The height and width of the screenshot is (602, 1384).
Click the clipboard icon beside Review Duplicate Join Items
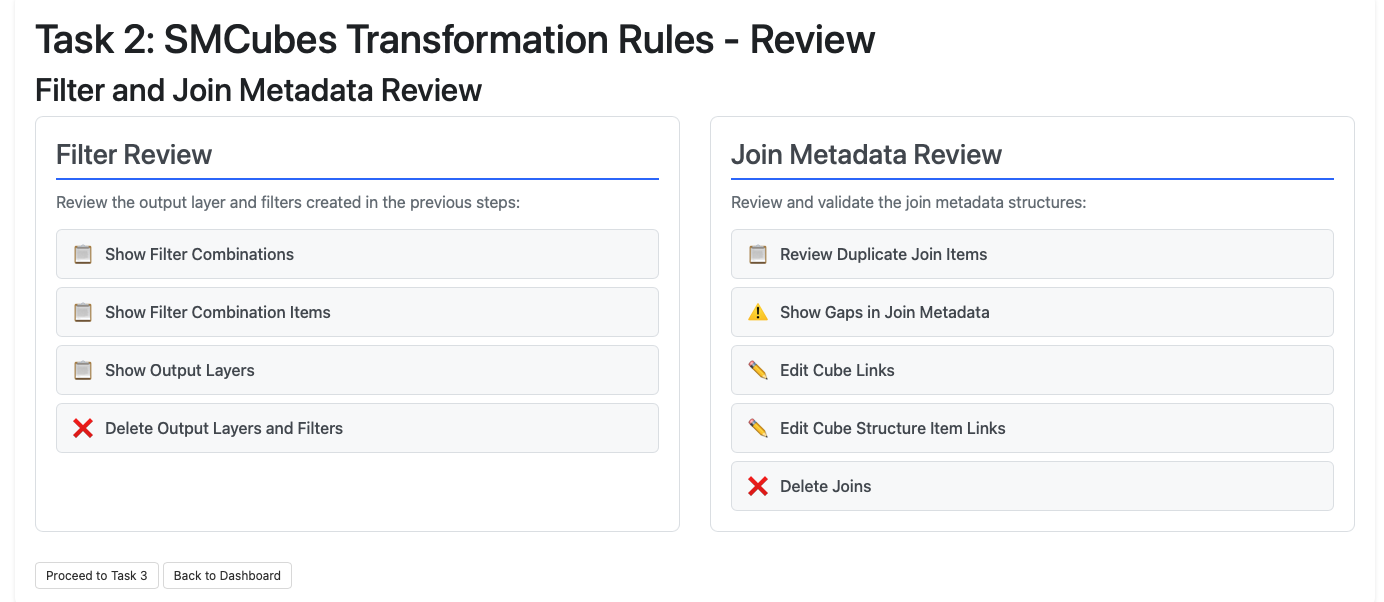tap(758, 254)
